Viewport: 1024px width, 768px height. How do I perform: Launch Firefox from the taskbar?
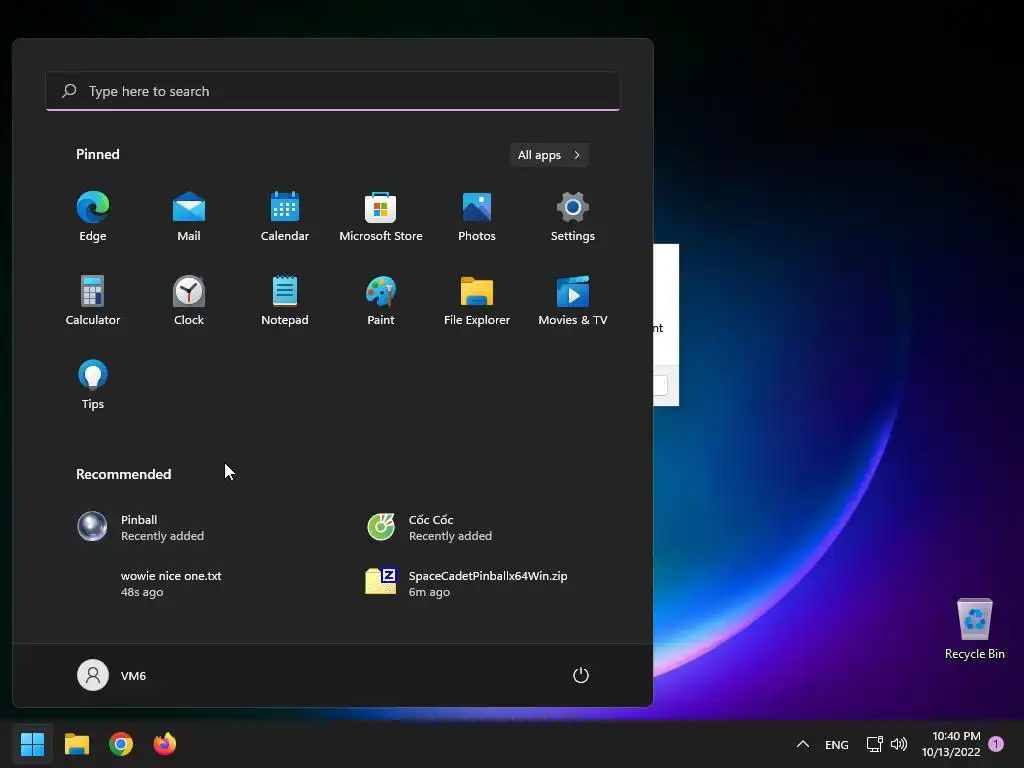point(165,744)
